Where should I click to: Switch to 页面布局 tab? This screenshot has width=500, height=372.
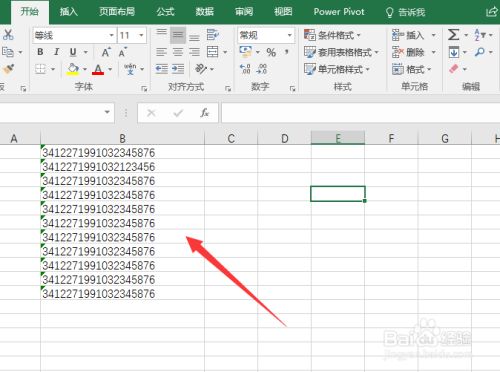(117, 12)
